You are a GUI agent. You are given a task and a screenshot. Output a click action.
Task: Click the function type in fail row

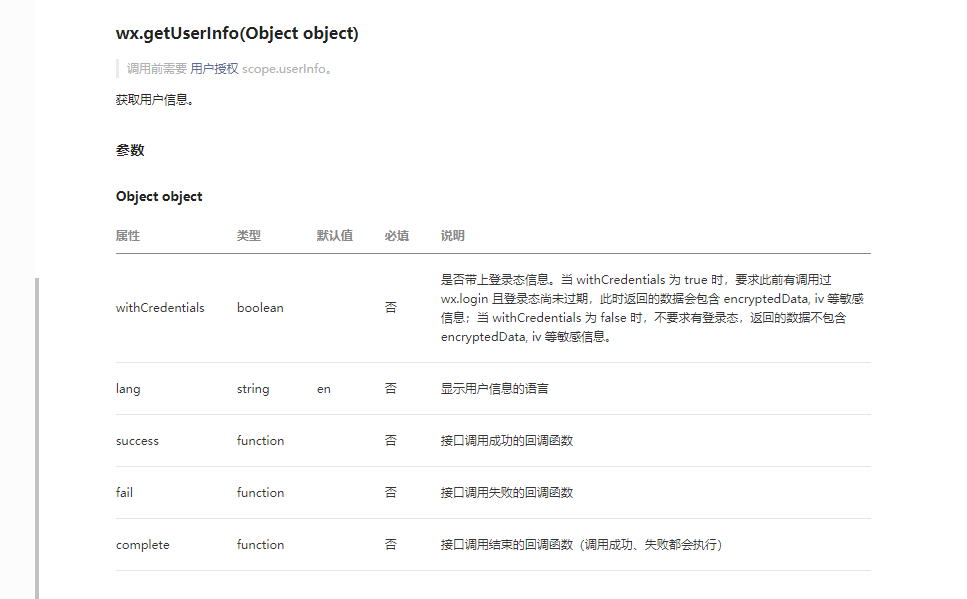(260, 492)
